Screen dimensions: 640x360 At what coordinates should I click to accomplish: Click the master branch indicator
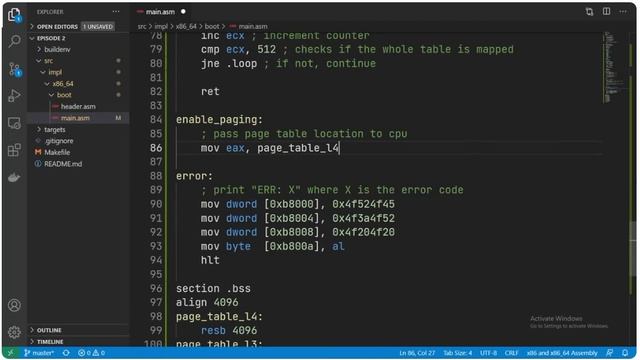coord(39,353)
